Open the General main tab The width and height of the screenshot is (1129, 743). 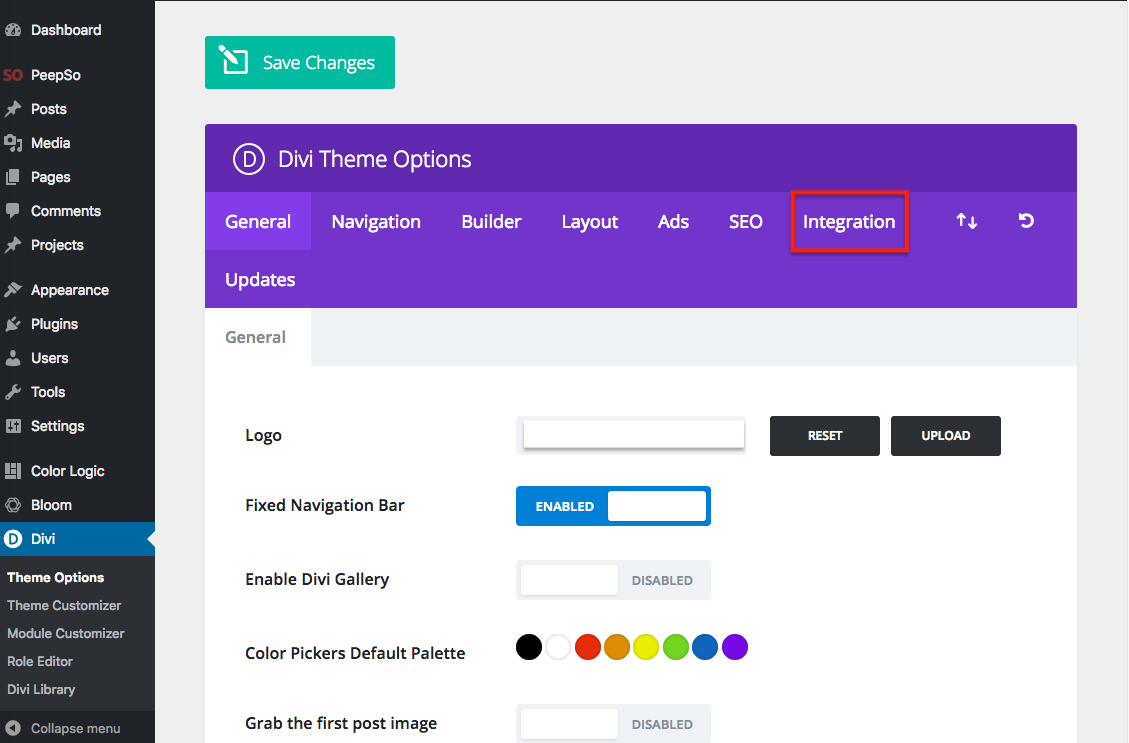click(258, 221)
